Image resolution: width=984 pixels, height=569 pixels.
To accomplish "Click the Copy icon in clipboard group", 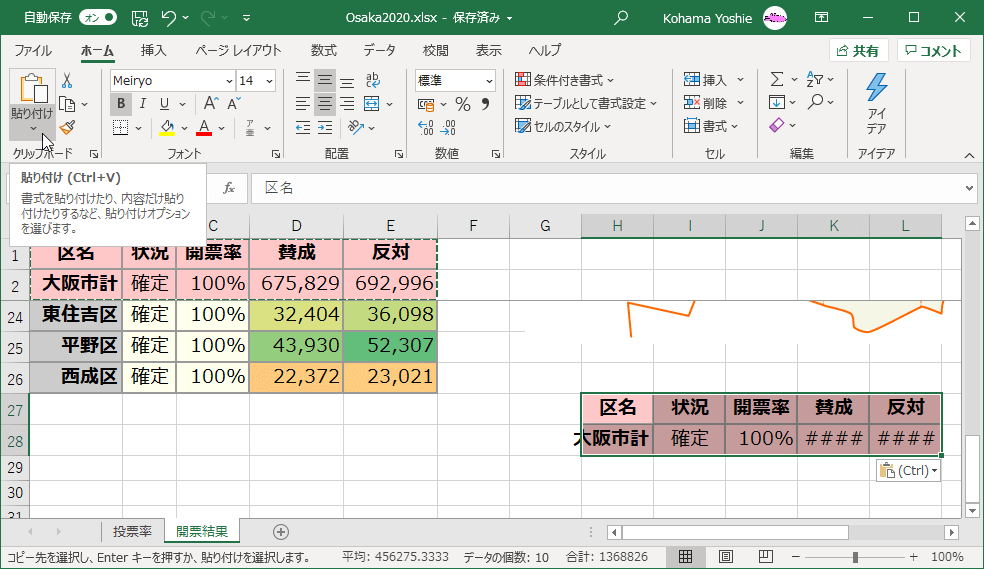I will coord(67,104).
